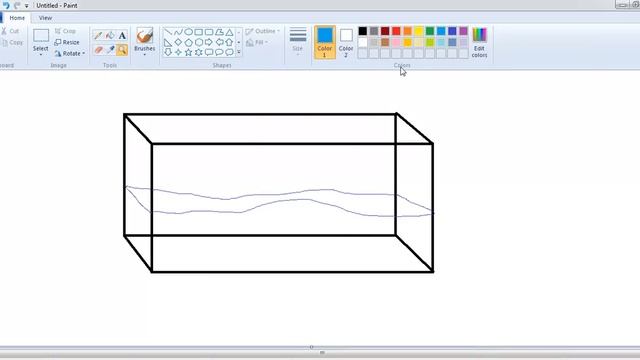Choose the Polygon shape
640x360 pixels.
point(219,32)
